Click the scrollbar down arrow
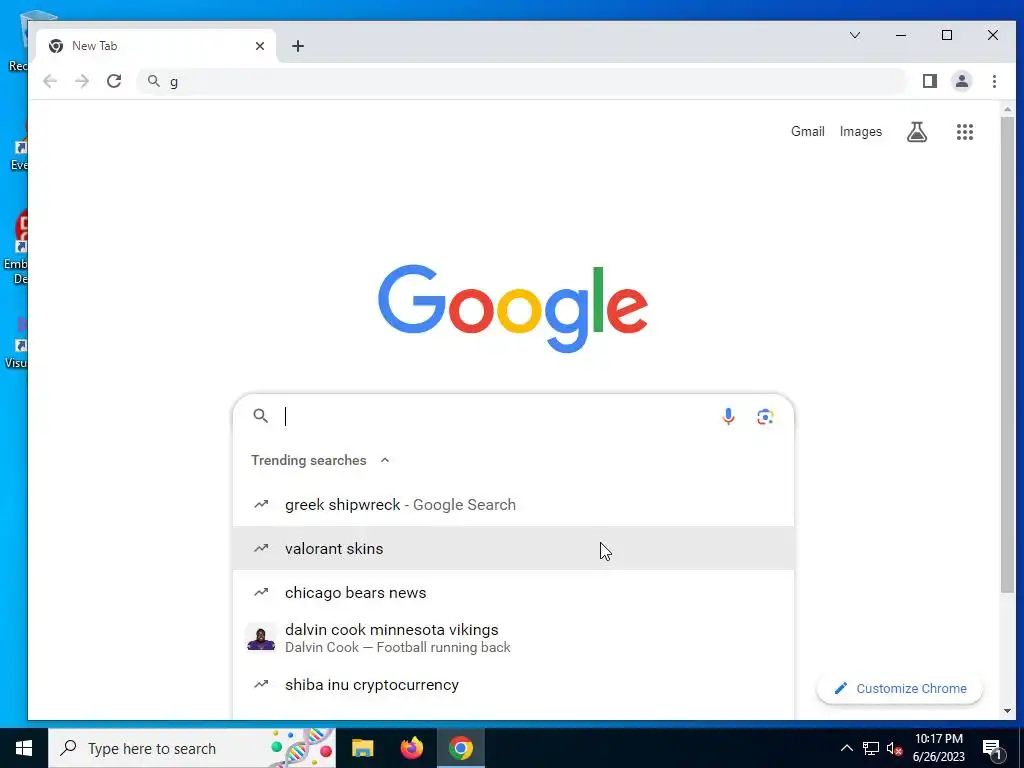Viewport: 1024px width, 768px height. coord(1006,711)
